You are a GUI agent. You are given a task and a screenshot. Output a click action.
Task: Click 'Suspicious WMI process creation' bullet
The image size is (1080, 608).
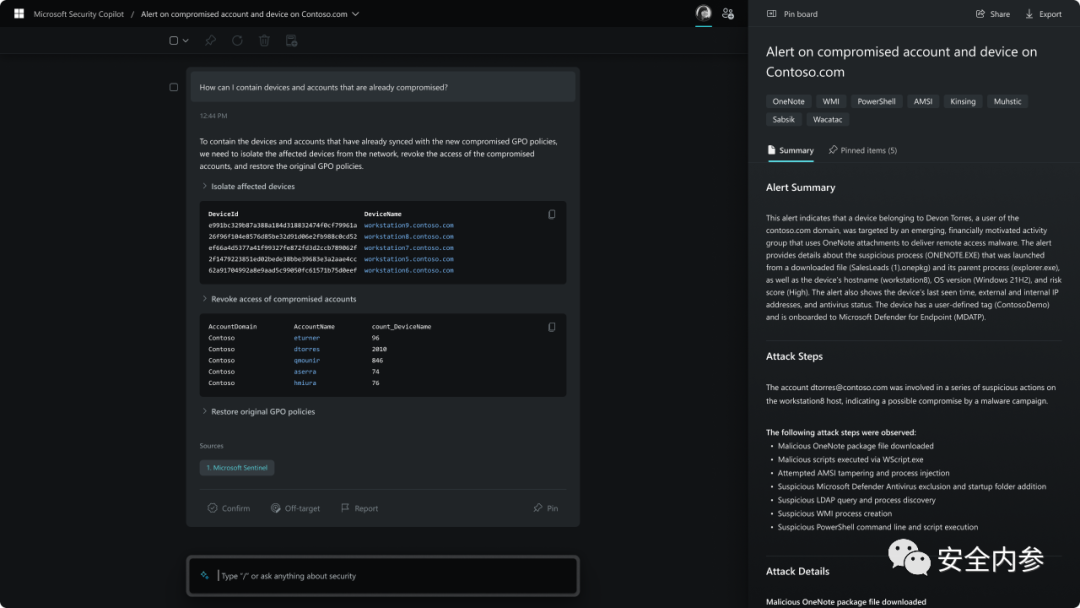tap(835, 514)
